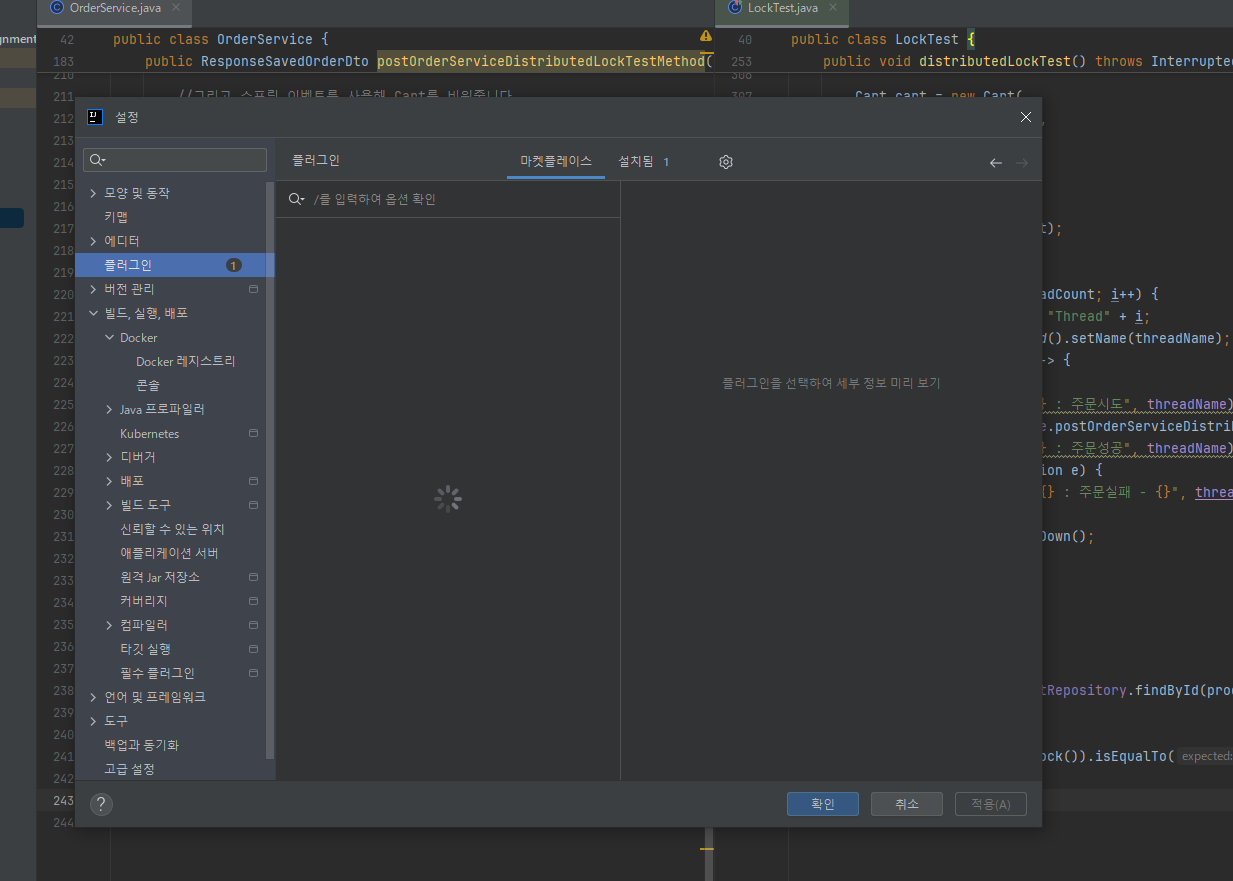Click the class icon on the OrderService.java tab
This screenshot has height=881, width=1233.
coord(56,8)
